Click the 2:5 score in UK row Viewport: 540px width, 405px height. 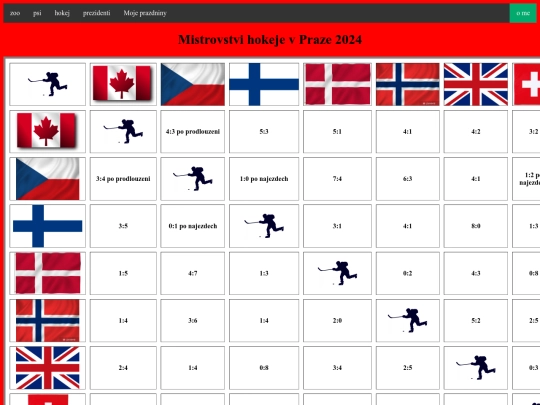[x=407, y=368]
